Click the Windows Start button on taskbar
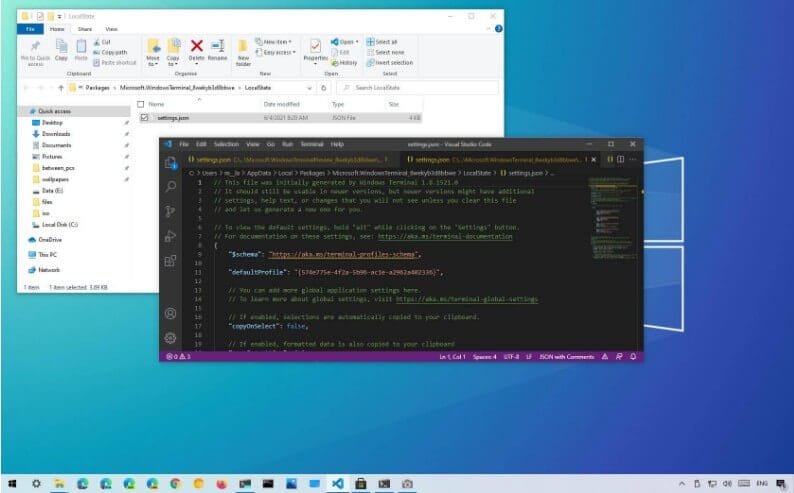This screenshot has width=794, height=493. (12, 483)
